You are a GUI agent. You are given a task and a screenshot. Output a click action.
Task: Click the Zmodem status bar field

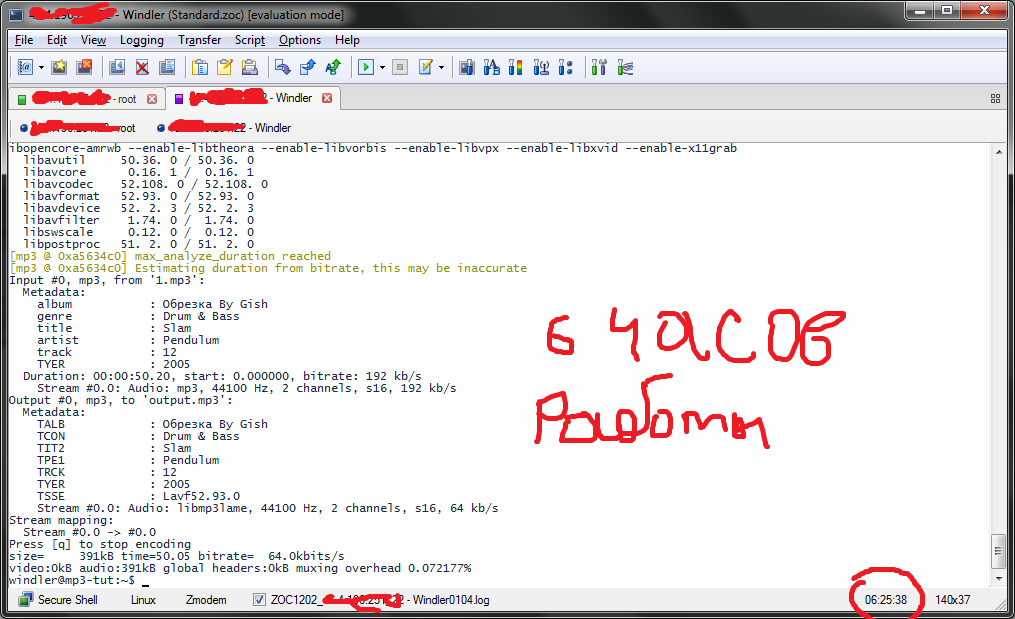coord(205,600)
